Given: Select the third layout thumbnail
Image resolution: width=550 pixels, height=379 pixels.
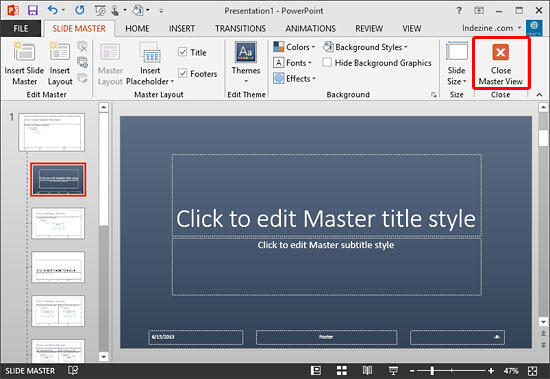Looking at the screenshot, I should tap(58, 267).
